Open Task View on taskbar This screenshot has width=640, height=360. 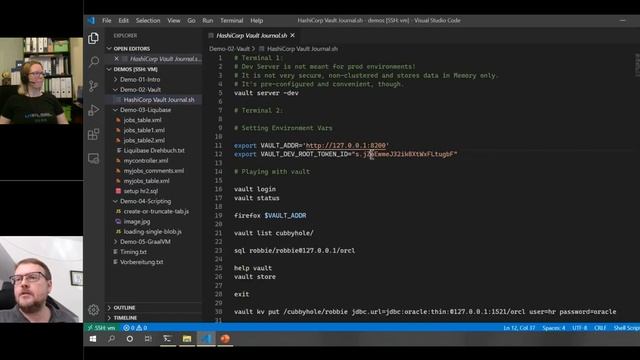[x=148, y=339]
